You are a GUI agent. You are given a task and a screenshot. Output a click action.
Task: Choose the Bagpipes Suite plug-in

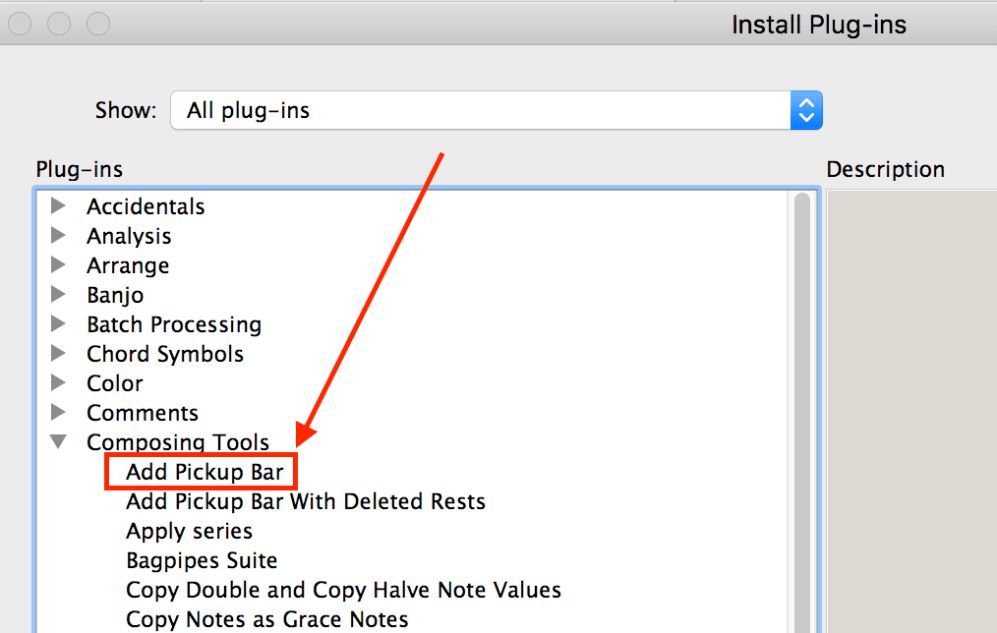pos(201,560)
